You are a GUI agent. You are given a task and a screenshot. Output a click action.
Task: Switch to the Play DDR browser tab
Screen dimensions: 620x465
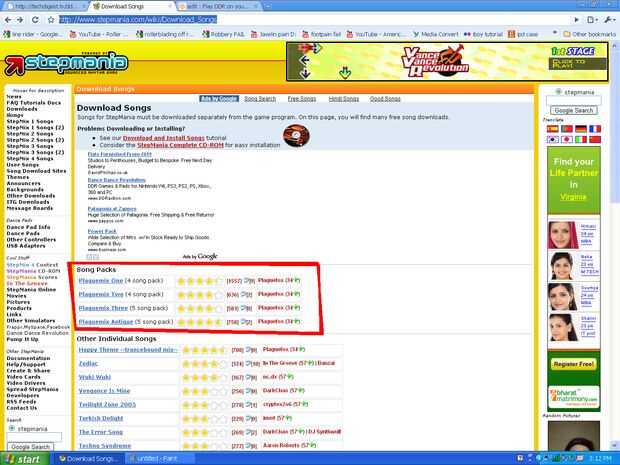click(x=218, y=6)
